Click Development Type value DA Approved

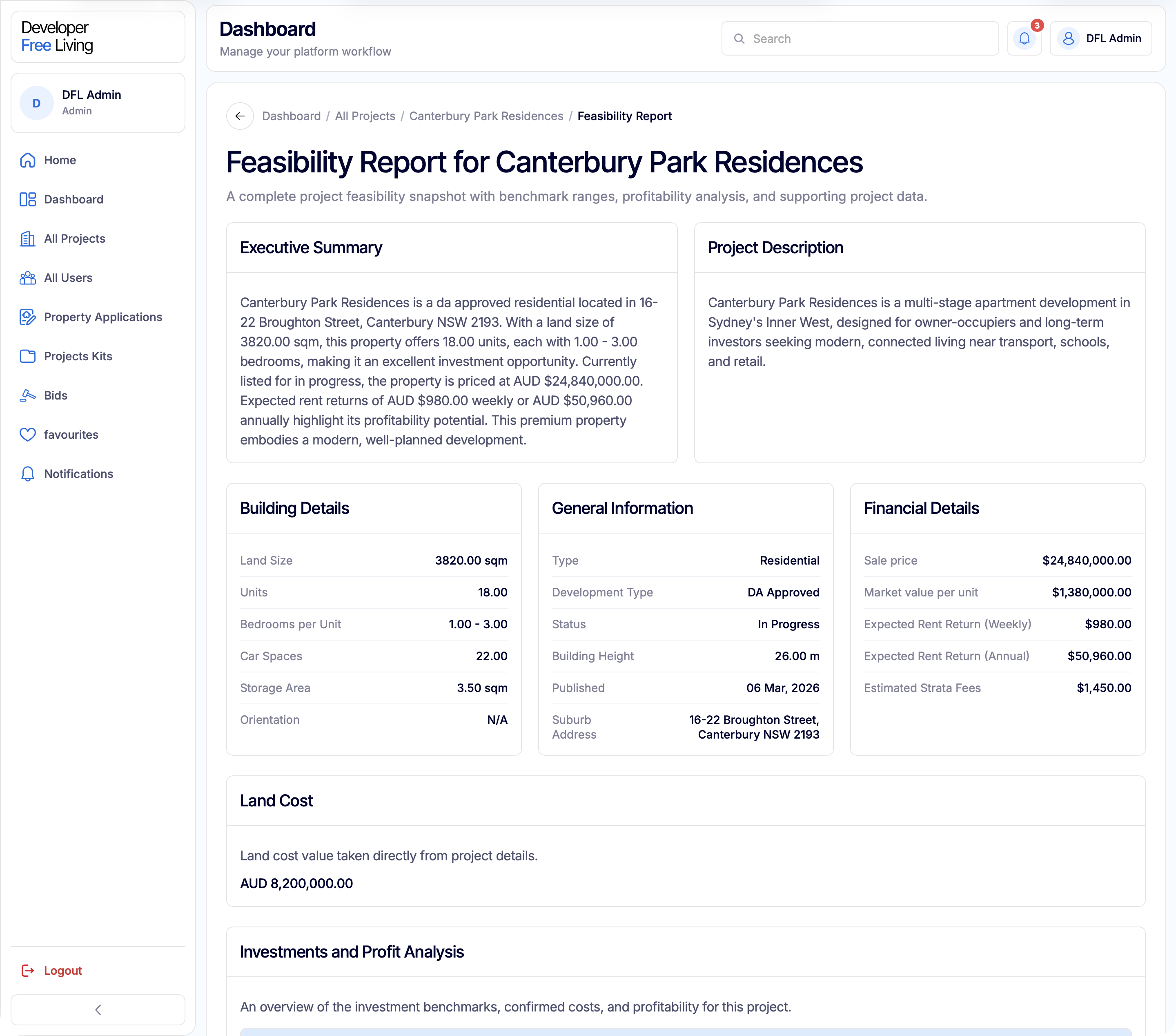click(x=783, y=592)
